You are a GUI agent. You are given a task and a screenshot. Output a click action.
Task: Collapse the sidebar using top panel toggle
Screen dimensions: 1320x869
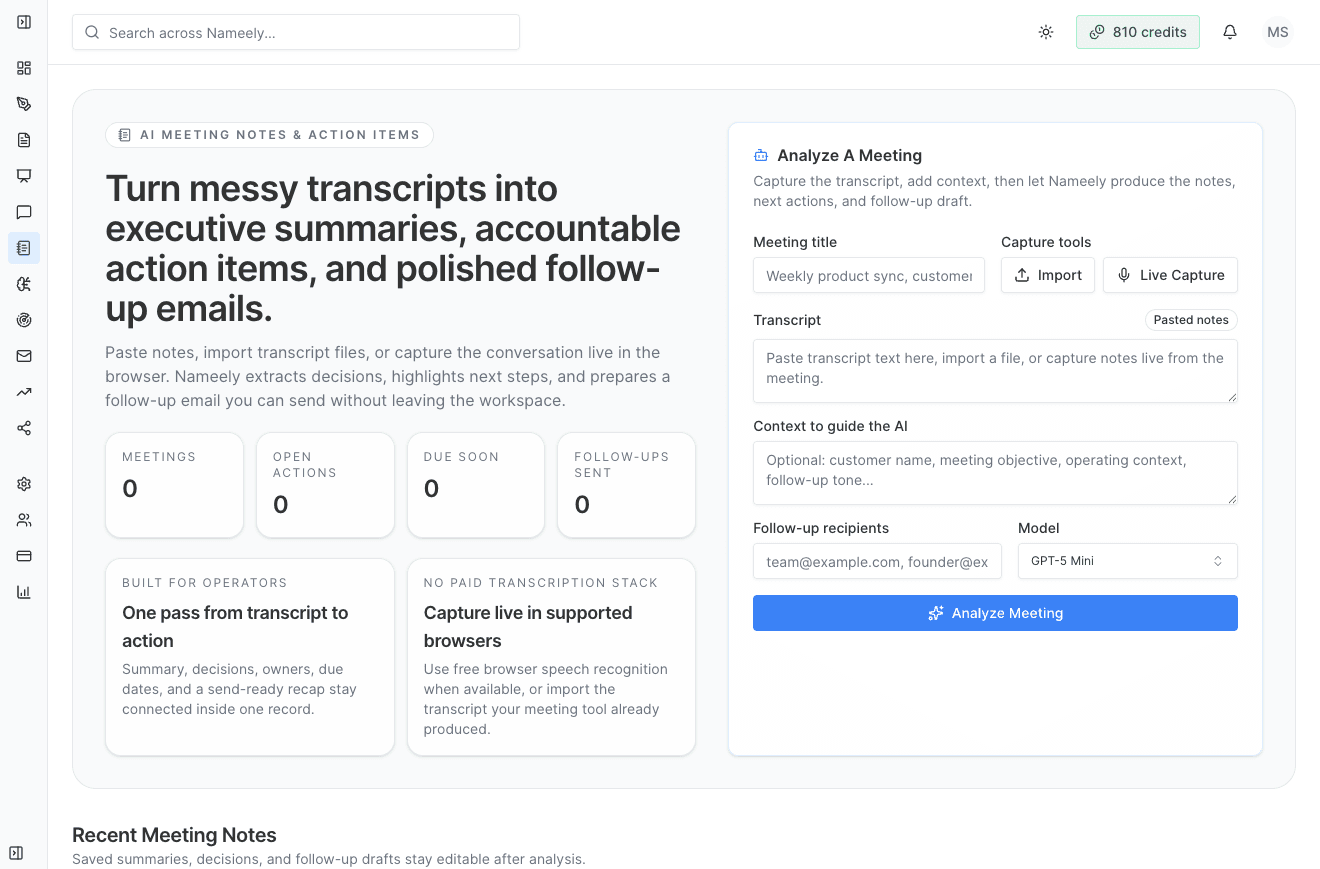23,20
